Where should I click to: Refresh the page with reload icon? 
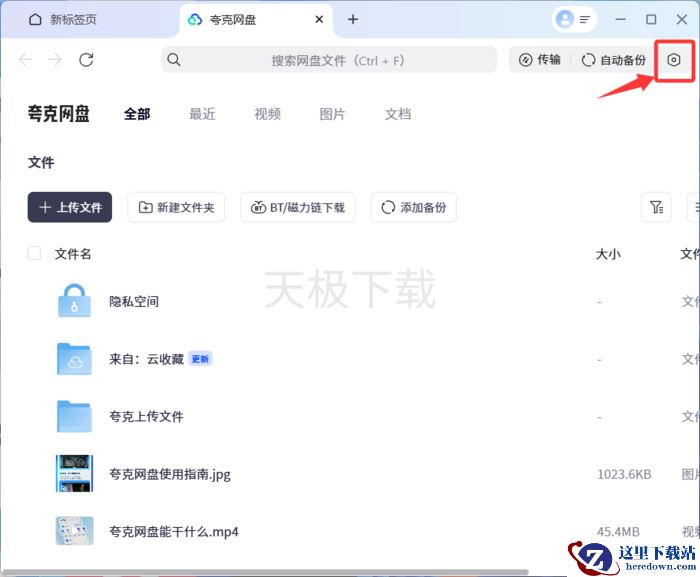point(86,59)
